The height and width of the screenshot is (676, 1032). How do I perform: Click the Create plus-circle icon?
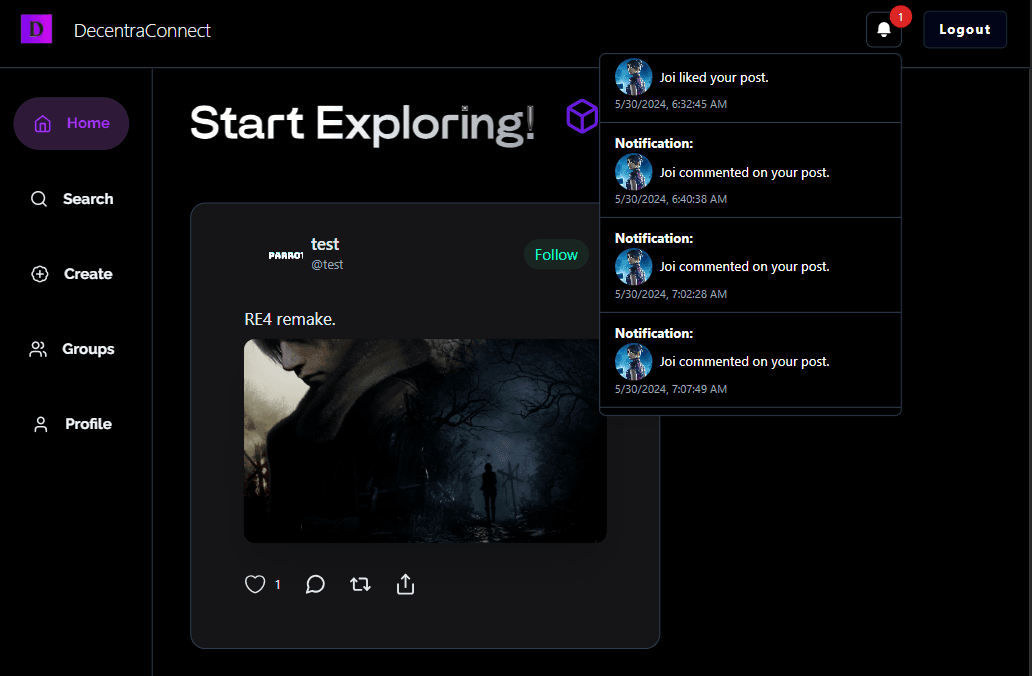coord(39,274)
